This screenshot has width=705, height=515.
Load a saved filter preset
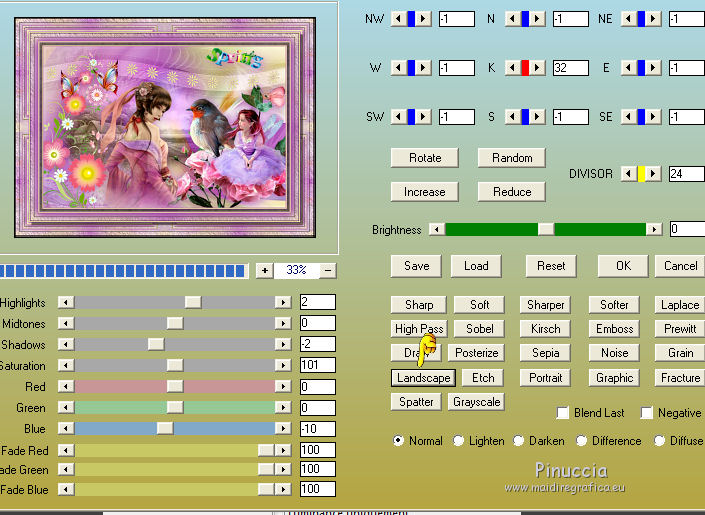pos(476,266)
